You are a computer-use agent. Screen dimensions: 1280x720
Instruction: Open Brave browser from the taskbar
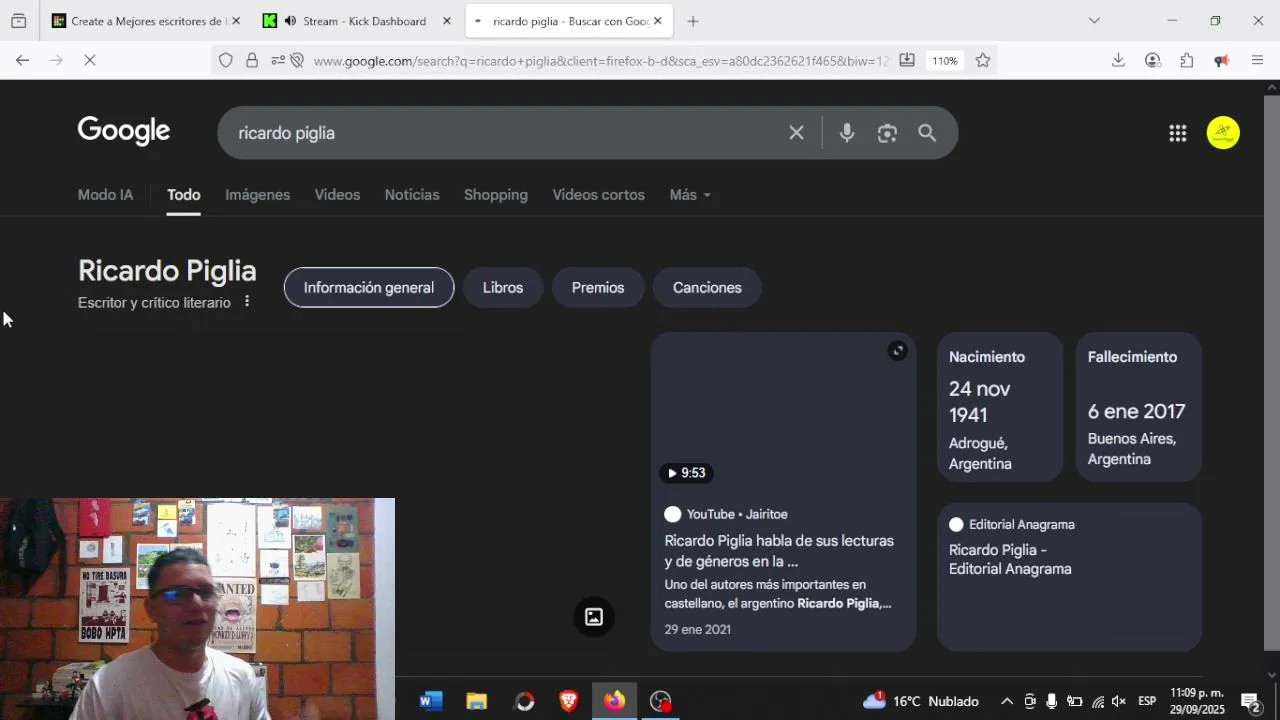569,701
